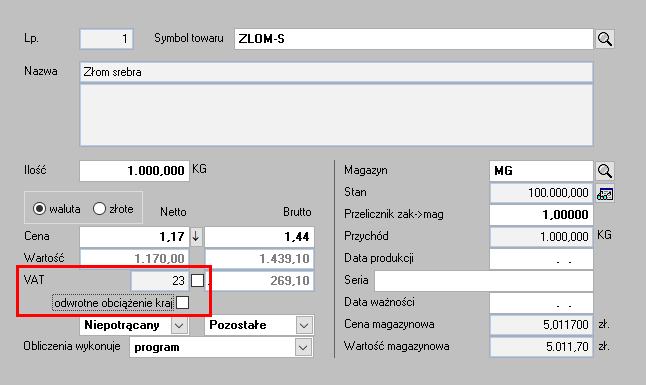Image resolution: width=646 pixels, height=385 pixels.
Task: Click the Magazyn field showing MG
Action: coord(541,171)
